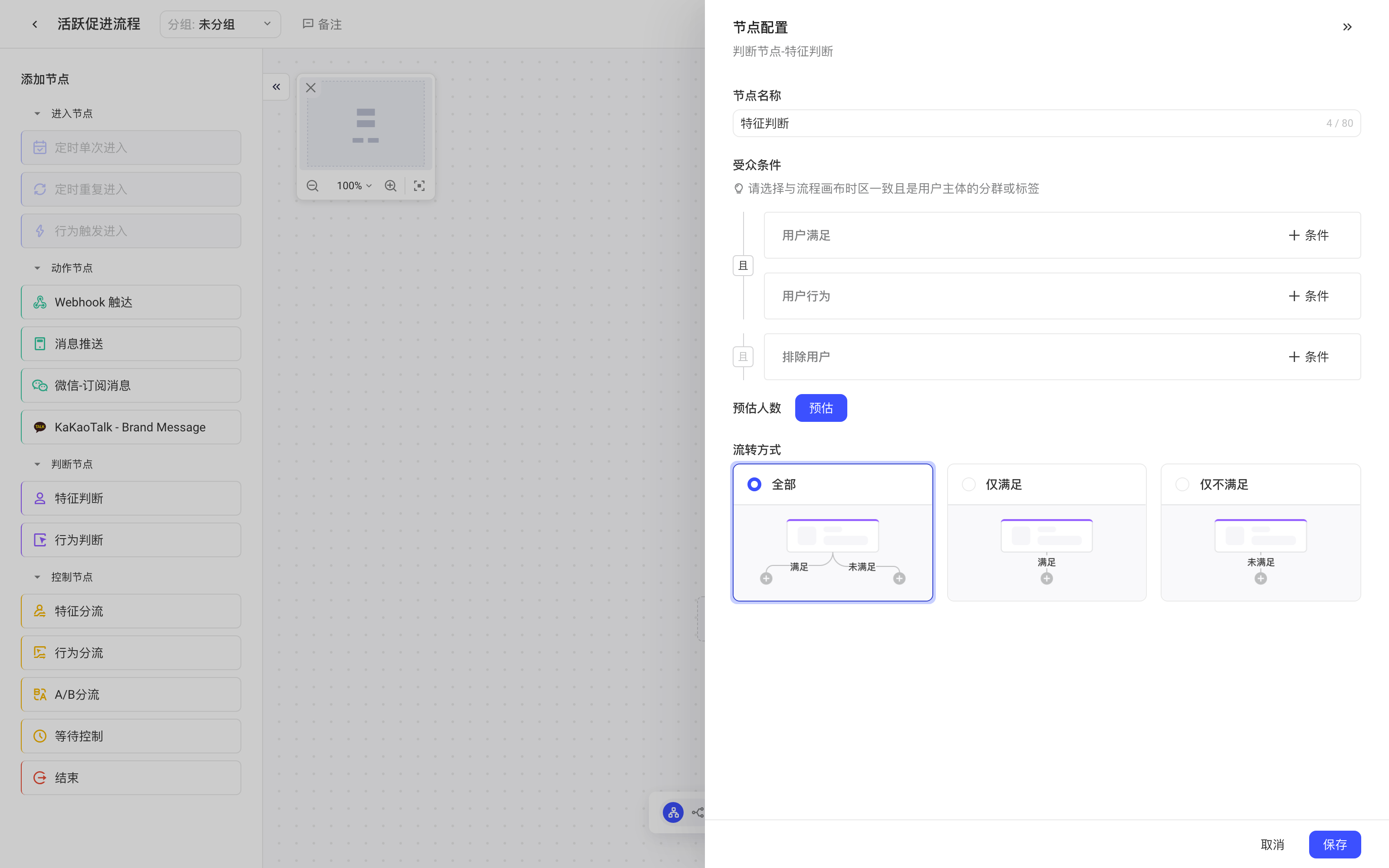The height and width of the screenshot is (868, 1389).
Task: Cancel the node configuration
Action: pos(1273,845)
